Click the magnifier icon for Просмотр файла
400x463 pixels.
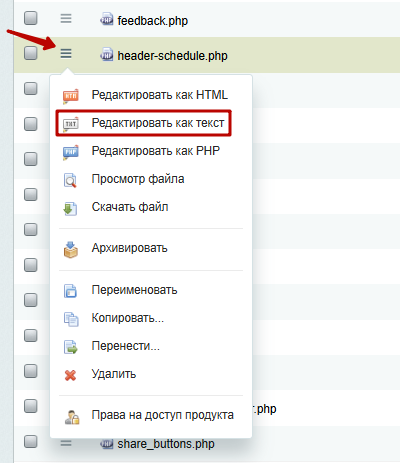(70, 180)
